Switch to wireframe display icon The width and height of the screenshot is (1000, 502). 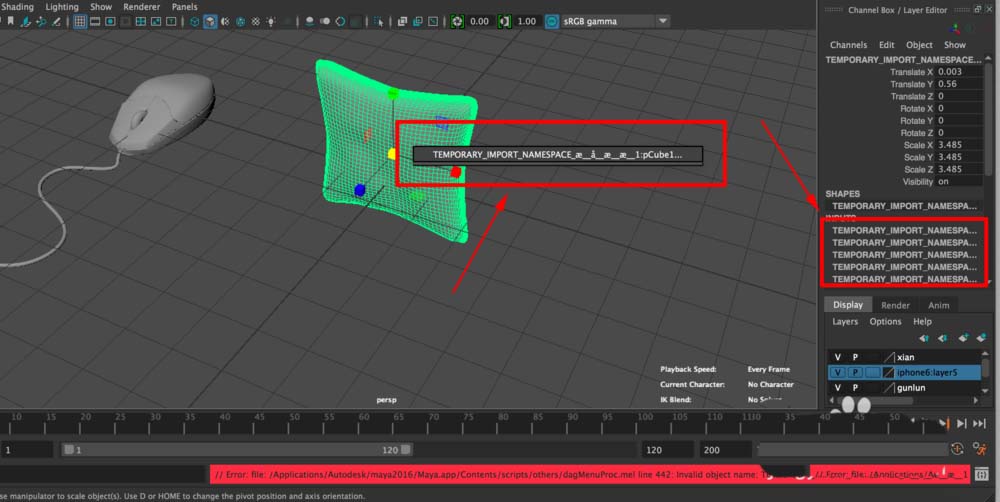click(195, 21)
